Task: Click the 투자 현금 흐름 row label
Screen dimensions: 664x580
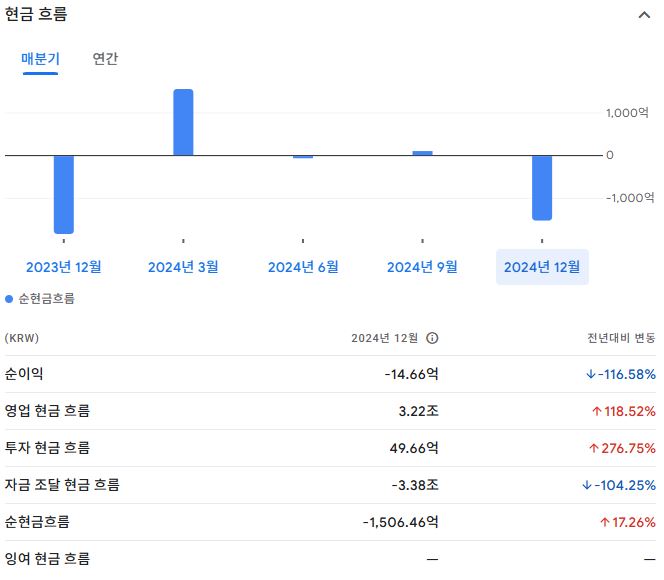Action: [x=47, y=447]
